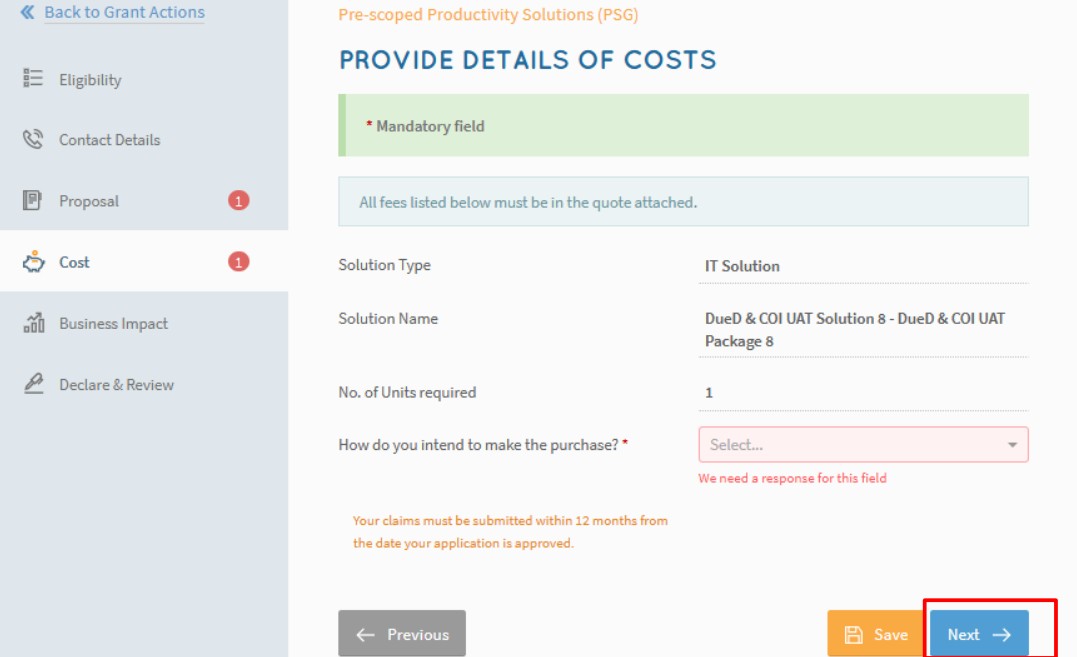Screen dimensions: 1077x657
Task: Click the purchase dropdown arrow
Action: click(1012, 445)
